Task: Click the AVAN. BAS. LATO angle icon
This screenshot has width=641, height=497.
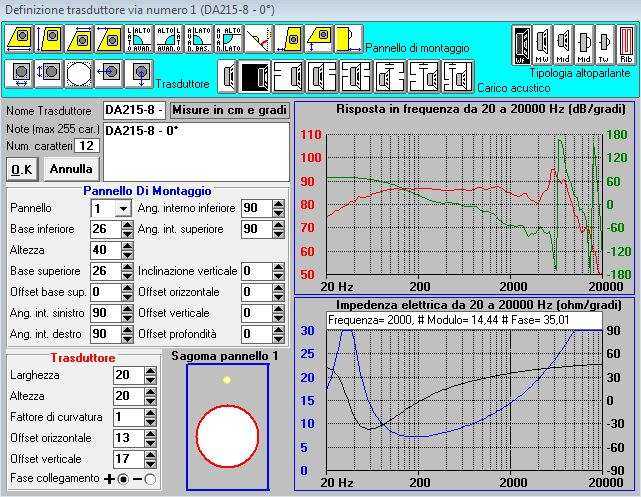Action: (199, 39)
